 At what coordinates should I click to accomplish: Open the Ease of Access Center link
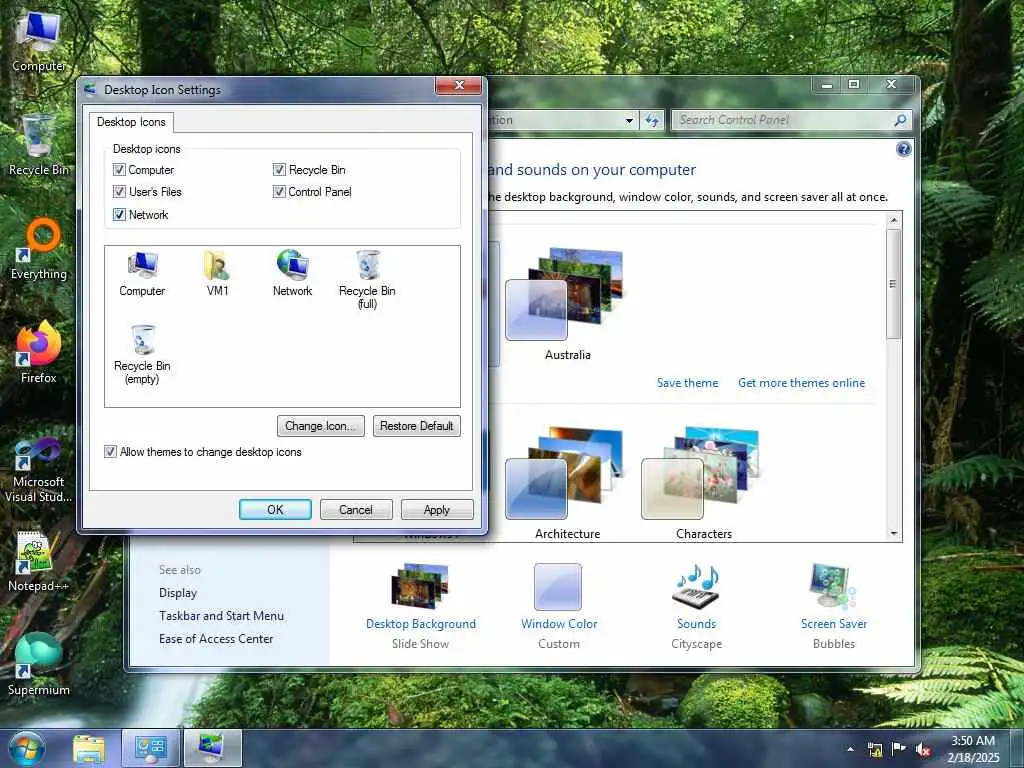click(216, 639)
